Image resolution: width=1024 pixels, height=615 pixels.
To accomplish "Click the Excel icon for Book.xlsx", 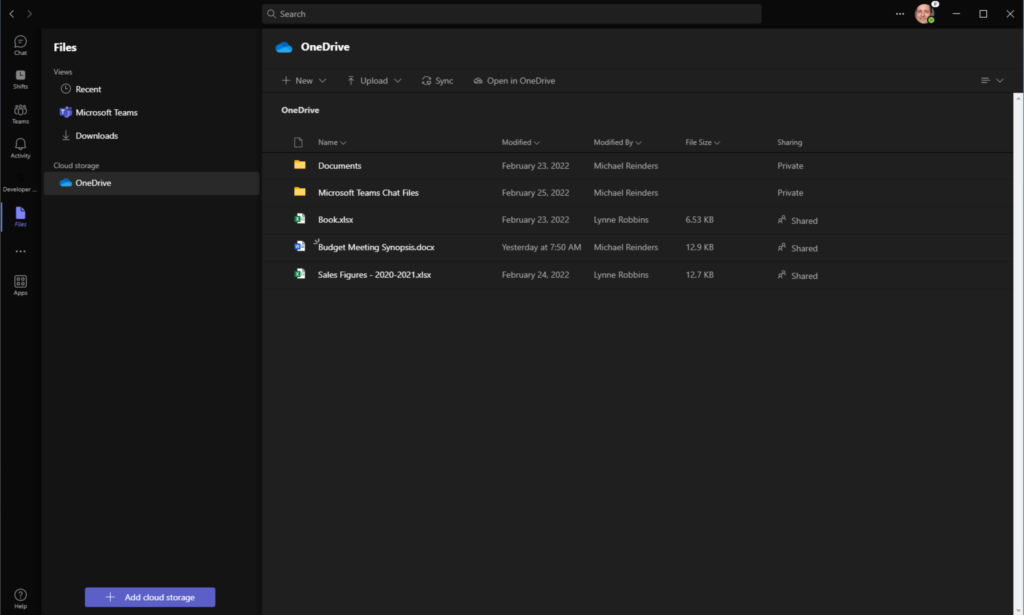I will 300,219.
